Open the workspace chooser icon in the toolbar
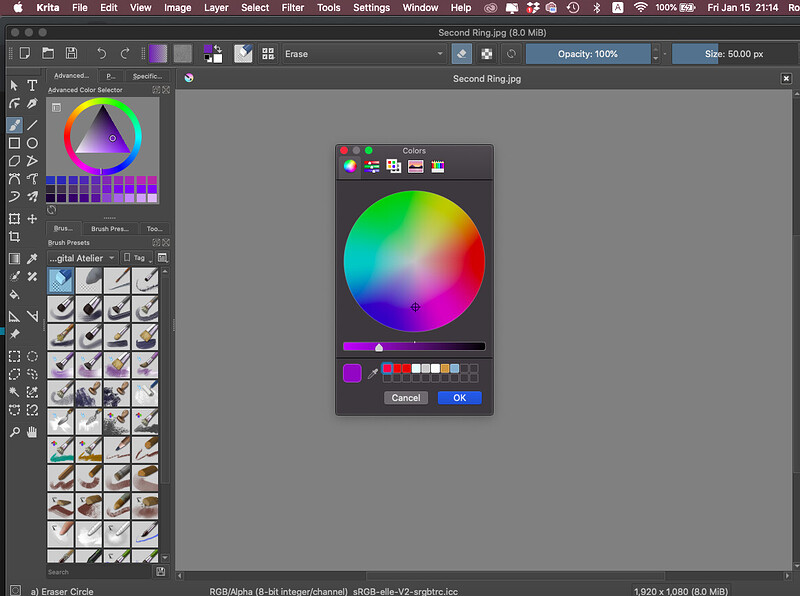800x596 pixels. [268, 54]
